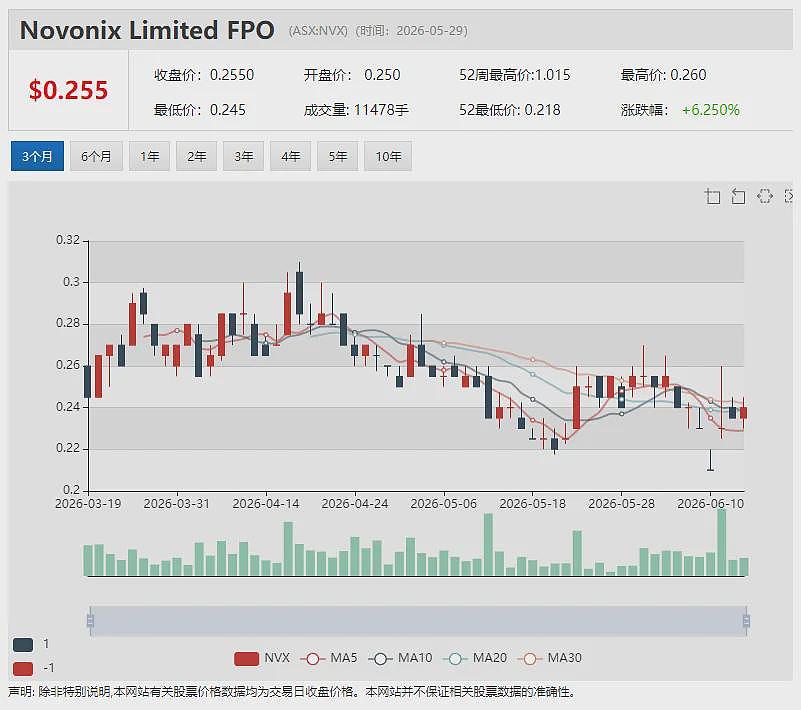The image size is (801, 710).
Task: Click the disclaimer text starting 声明
Action: pos(292,692)
